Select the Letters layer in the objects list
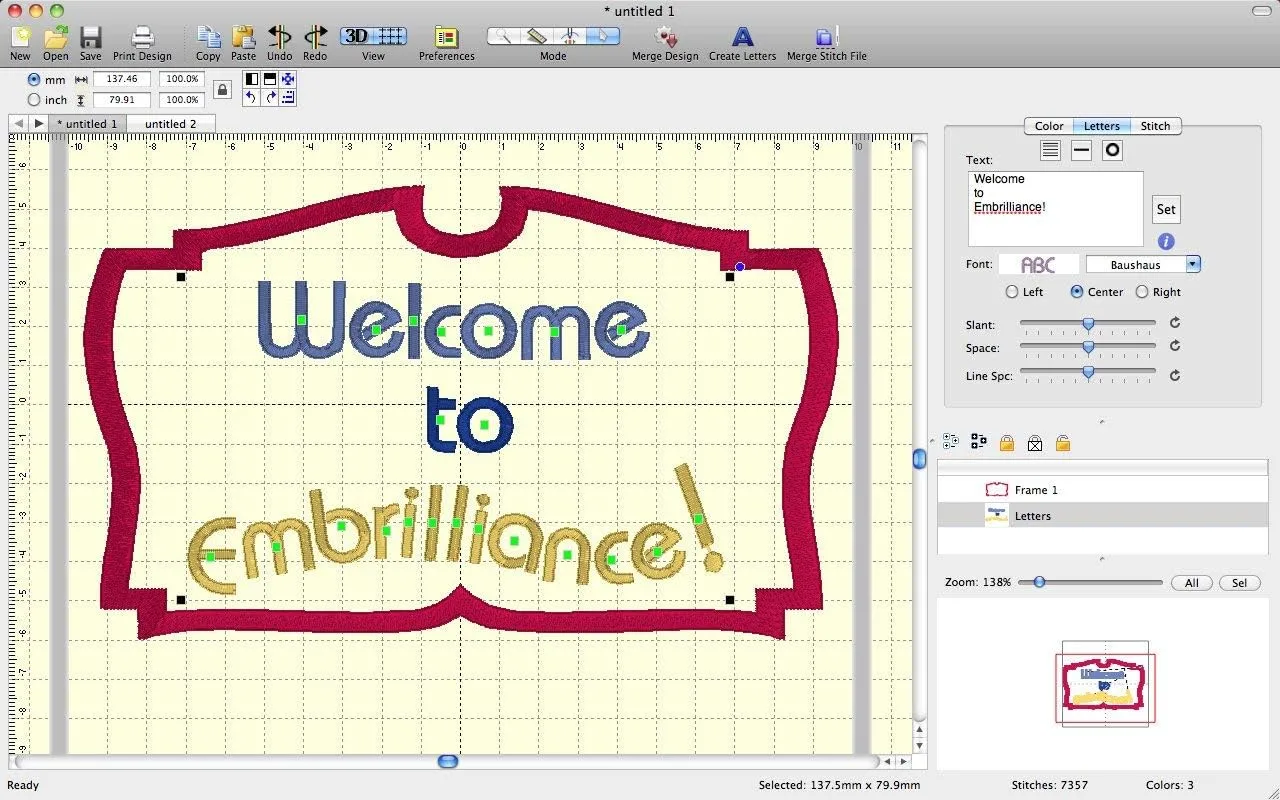Screen dimensions: 1280x800 [1033, 516]
